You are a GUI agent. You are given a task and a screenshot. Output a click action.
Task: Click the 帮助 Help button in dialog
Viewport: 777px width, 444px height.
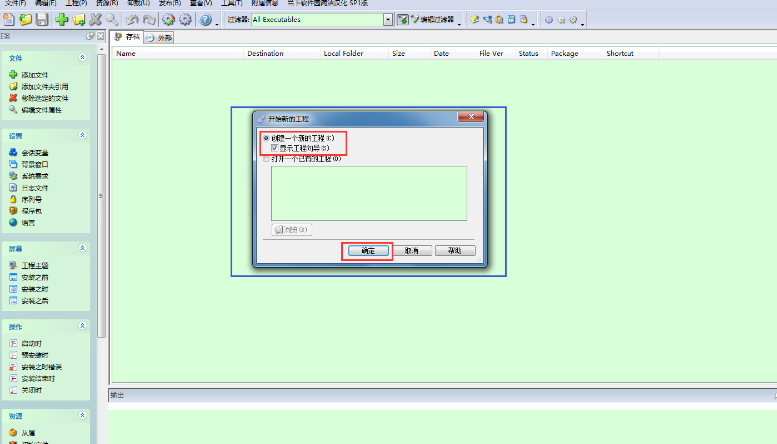click(x=455, y=251)
